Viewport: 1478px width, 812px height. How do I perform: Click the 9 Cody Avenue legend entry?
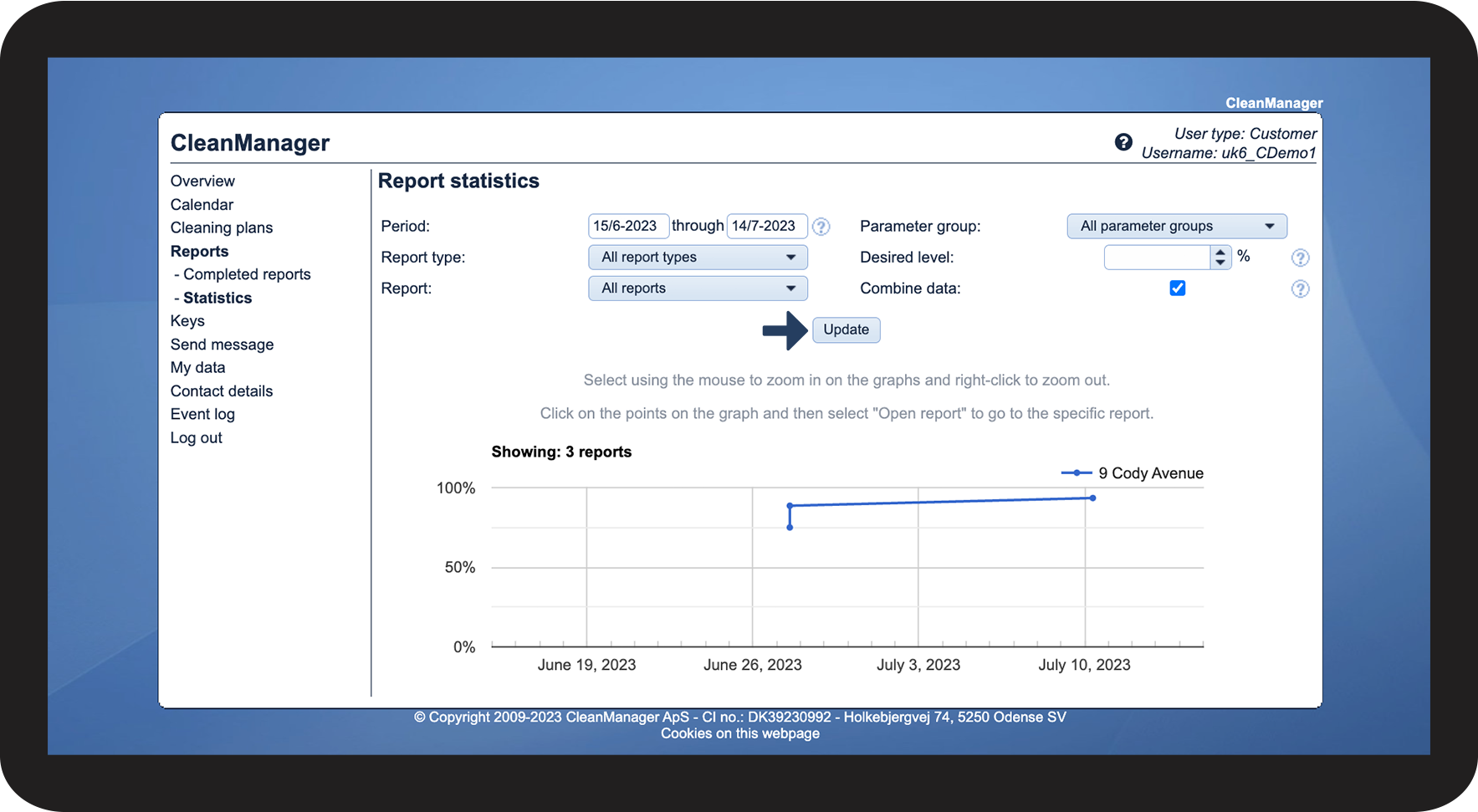(1133, 473)
